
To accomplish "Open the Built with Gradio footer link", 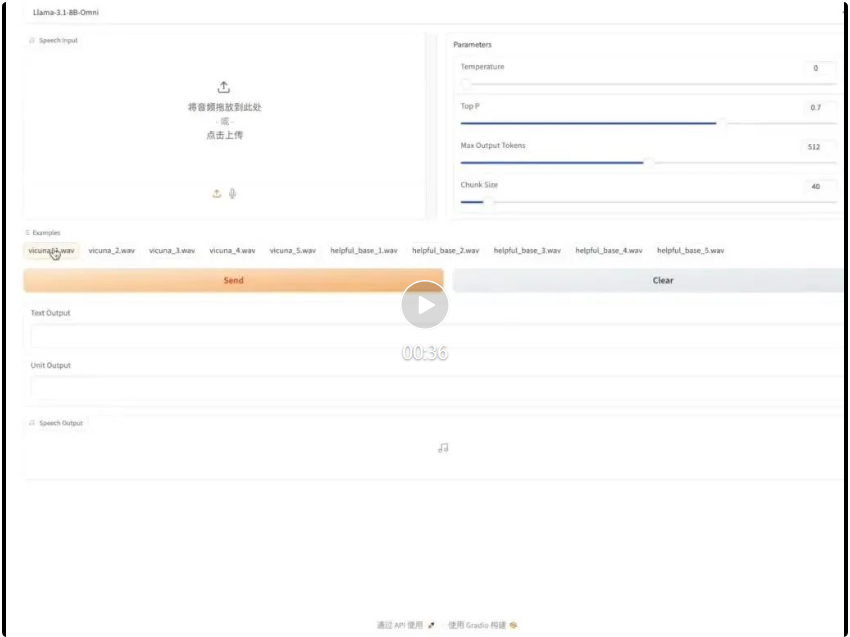I will coord(482,625).
